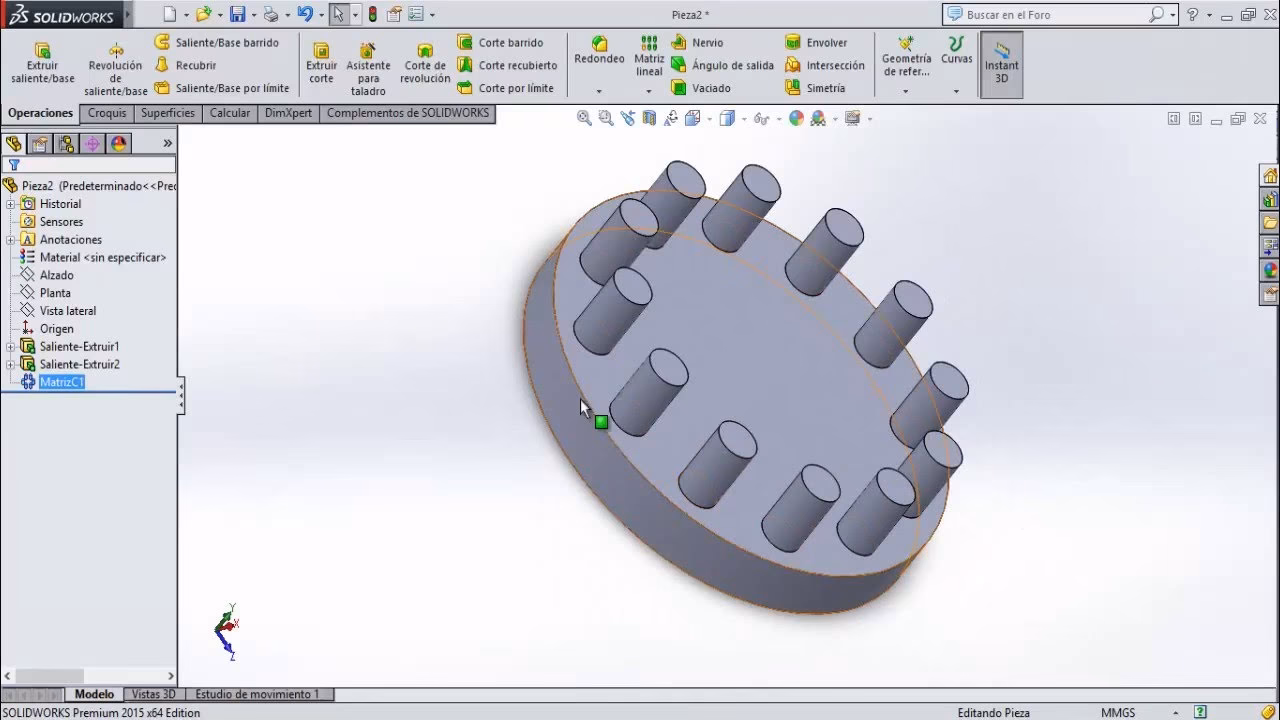This screenshot has width=1280, height=720.
Task: Select Material <sin especificar> in tree
Action: [102, 257]
